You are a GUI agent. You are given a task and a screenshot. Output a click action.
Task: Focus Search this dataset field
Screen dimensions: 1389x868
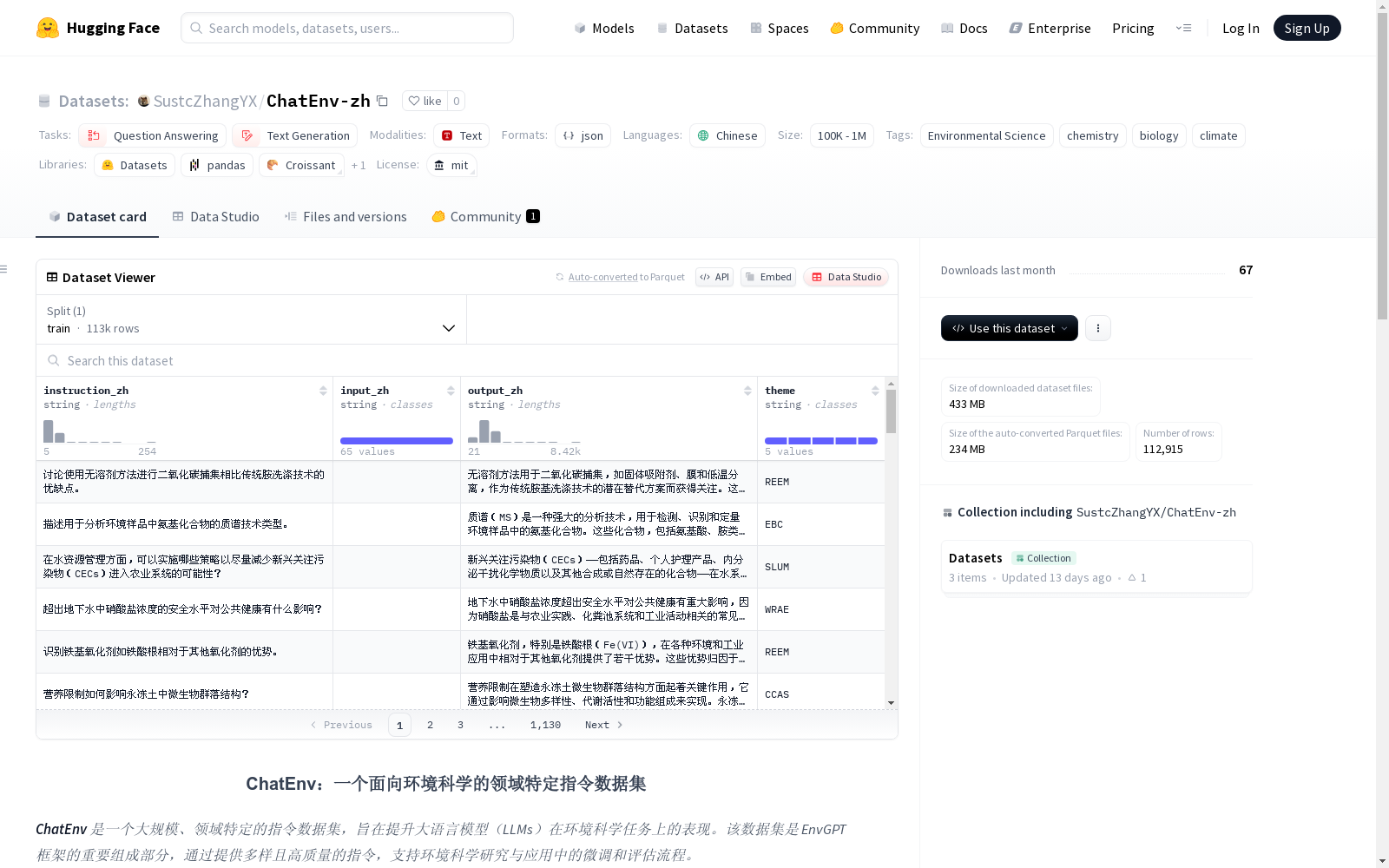pyautogui.click(x=467, y=360)
